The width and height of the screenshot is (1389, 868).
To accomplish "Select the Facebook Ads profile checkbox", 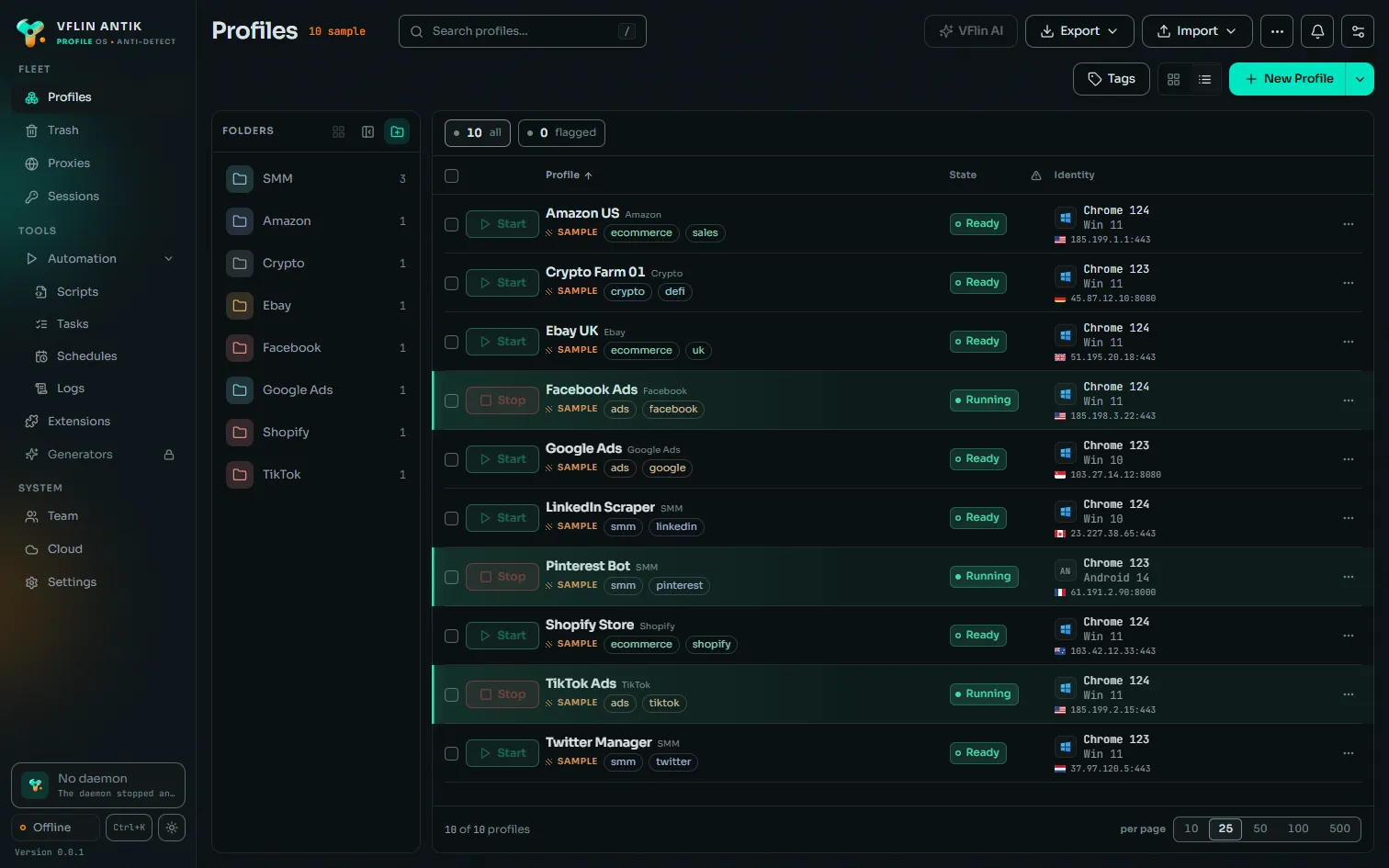I will pyautogui.click(x=451, y=400).
